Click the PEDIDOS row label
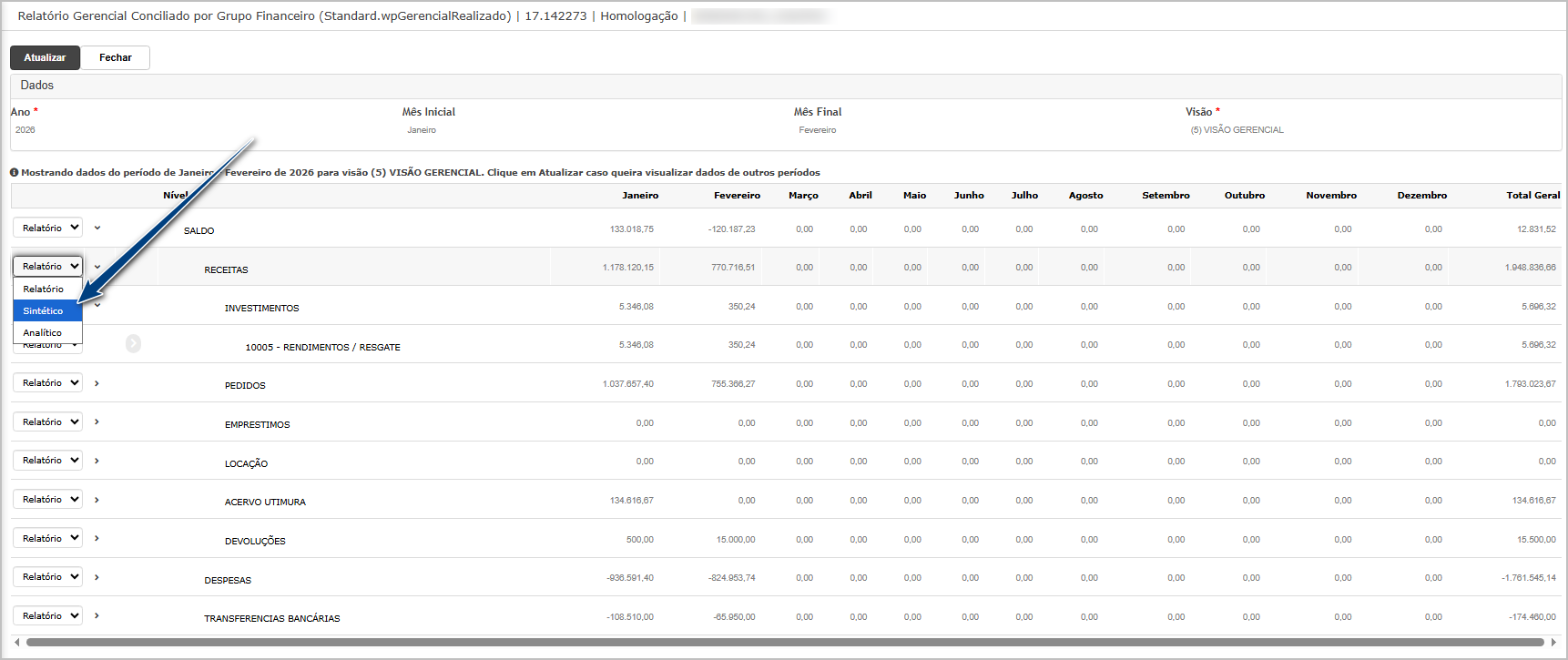The height and width of the screenshot is (660, 1568). click(x=245, y=386)
